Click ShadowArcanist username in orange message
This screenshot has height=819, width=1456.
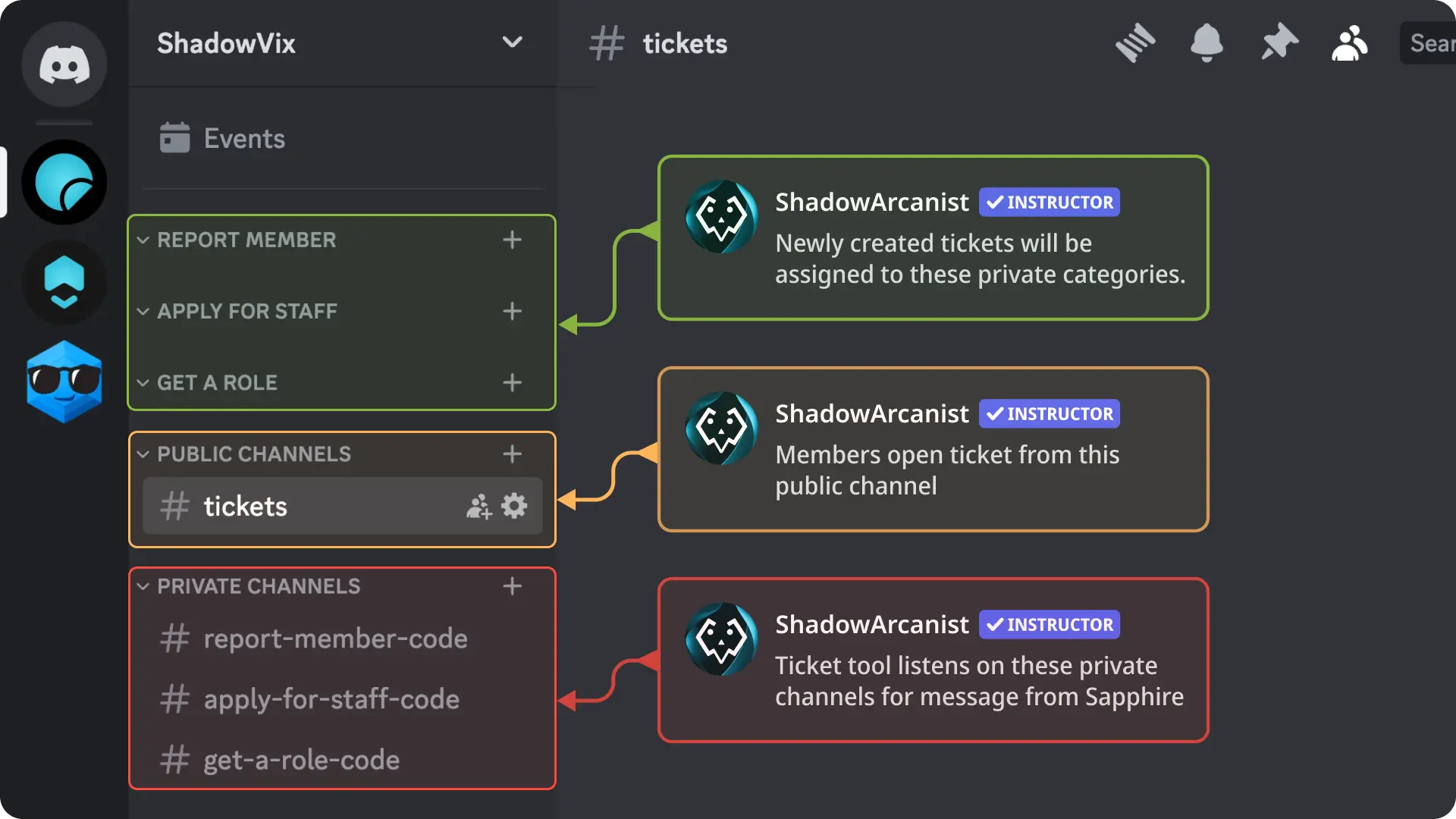(x=872, y=413)
